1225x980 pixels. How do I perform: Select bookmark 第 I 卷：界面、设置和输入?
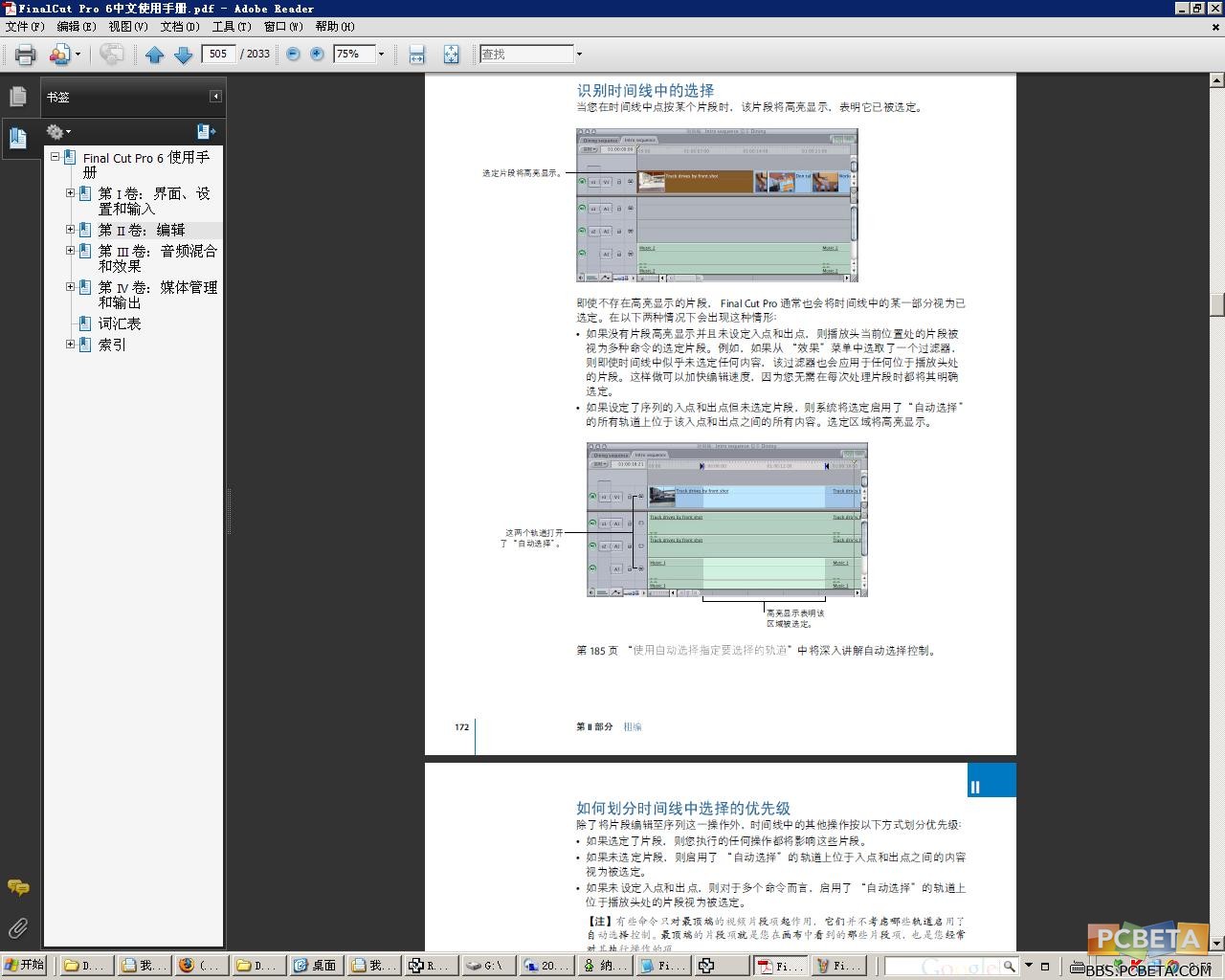coord(154,201)
